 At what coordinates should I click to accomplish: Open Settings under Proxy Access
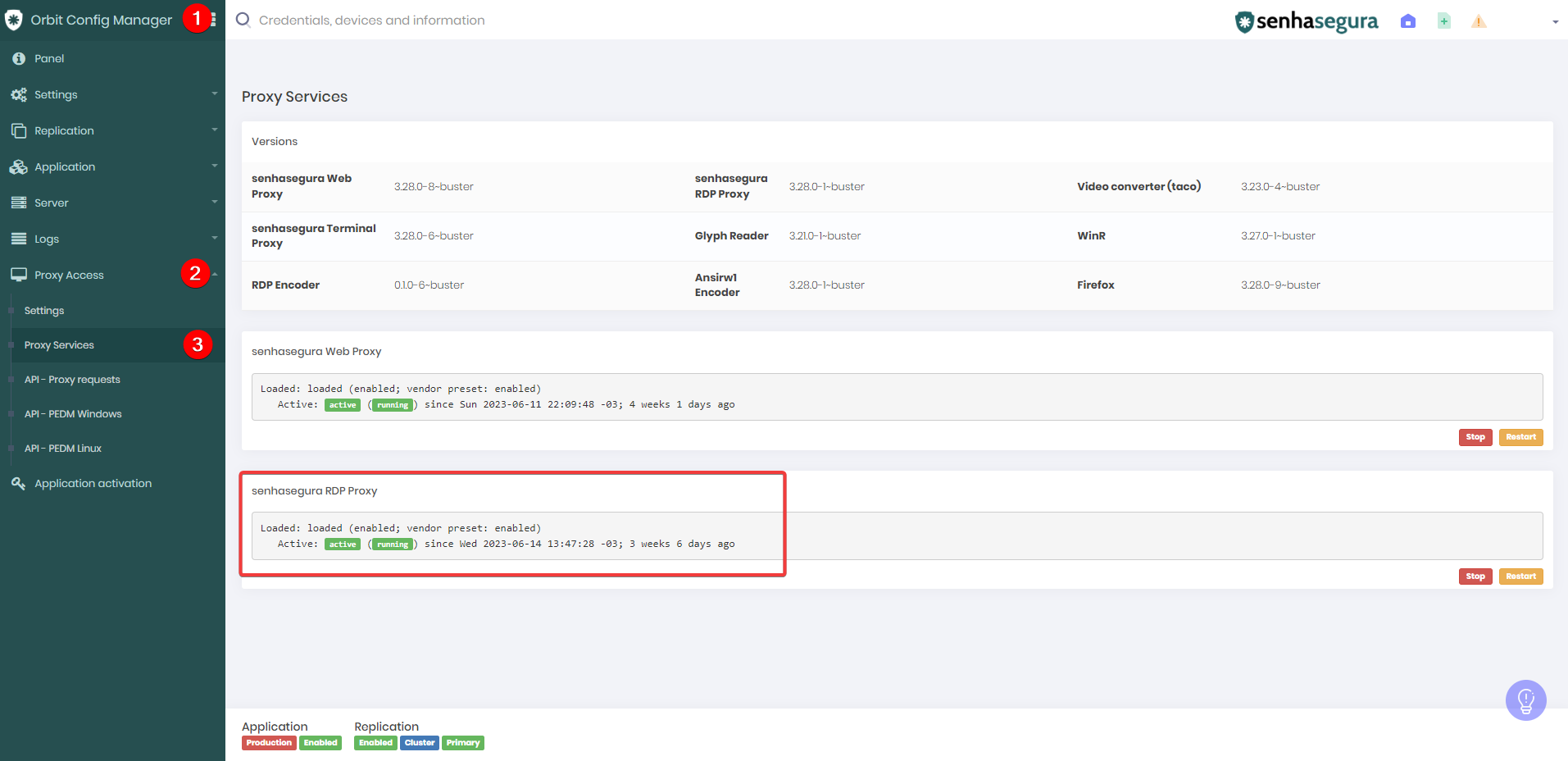(44, 311)
